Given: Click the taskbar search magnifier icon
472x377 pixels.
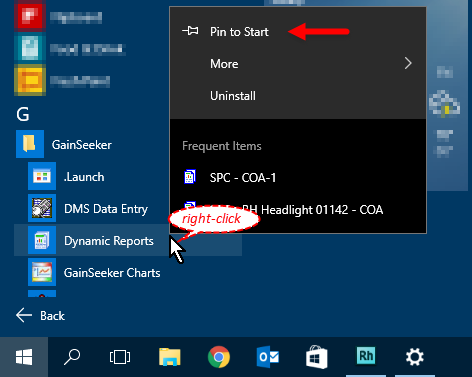Looking at the screenshot, I should coord(72,357).
